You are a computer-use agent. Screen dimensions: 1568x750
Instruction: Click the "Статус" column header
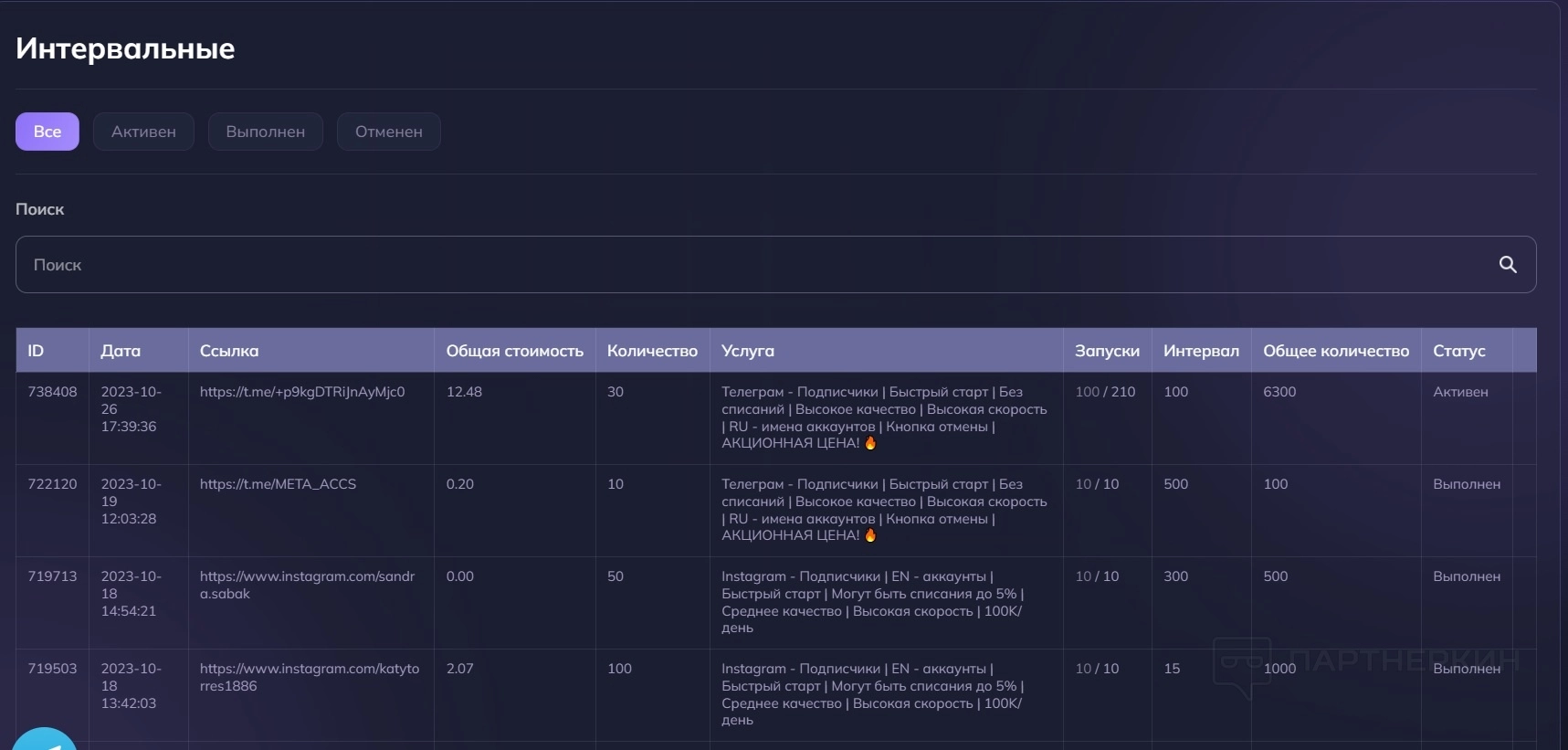1458,351
